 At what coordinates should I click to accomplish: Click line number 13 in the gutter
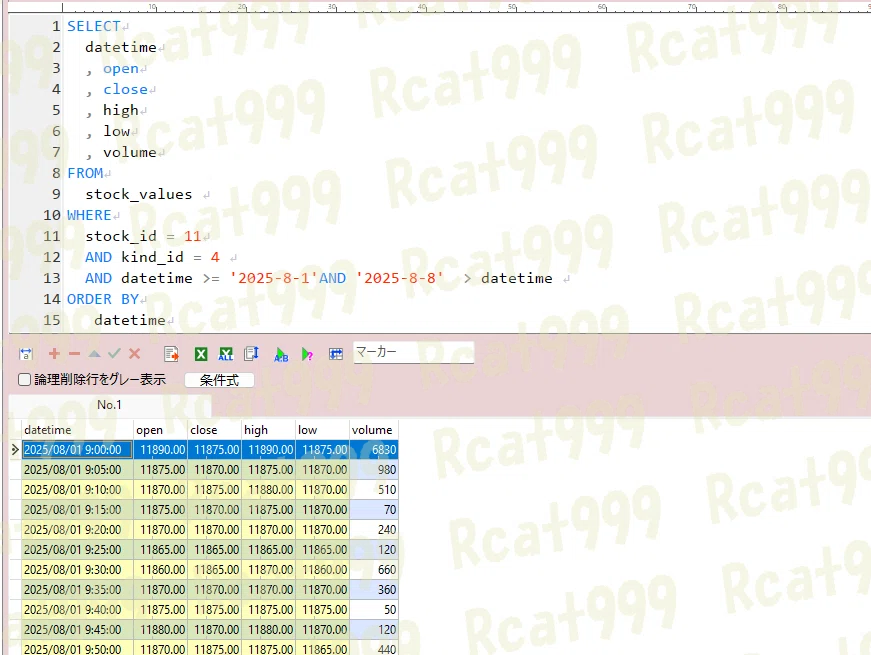click(x=52, y=278)
